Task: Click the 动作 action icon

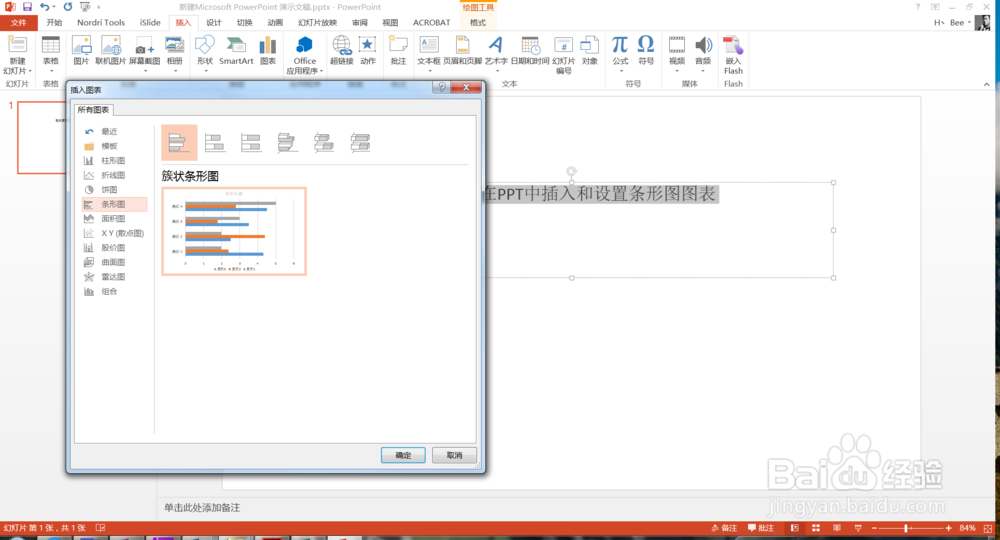Action: pyautogui.click(x=368, y=51)
